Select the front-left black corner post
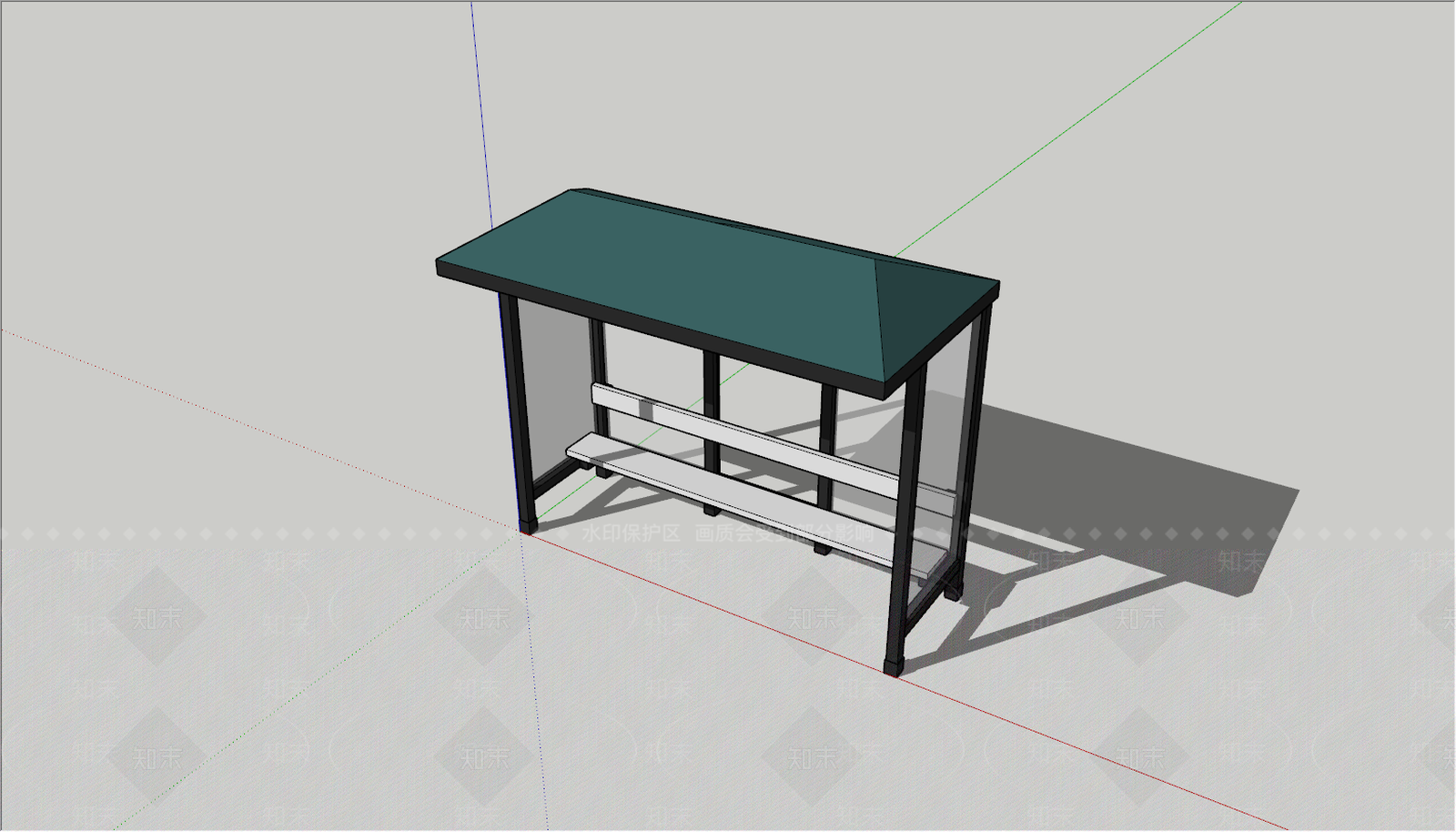This screenshot has width=1456, height=832. 517,412
